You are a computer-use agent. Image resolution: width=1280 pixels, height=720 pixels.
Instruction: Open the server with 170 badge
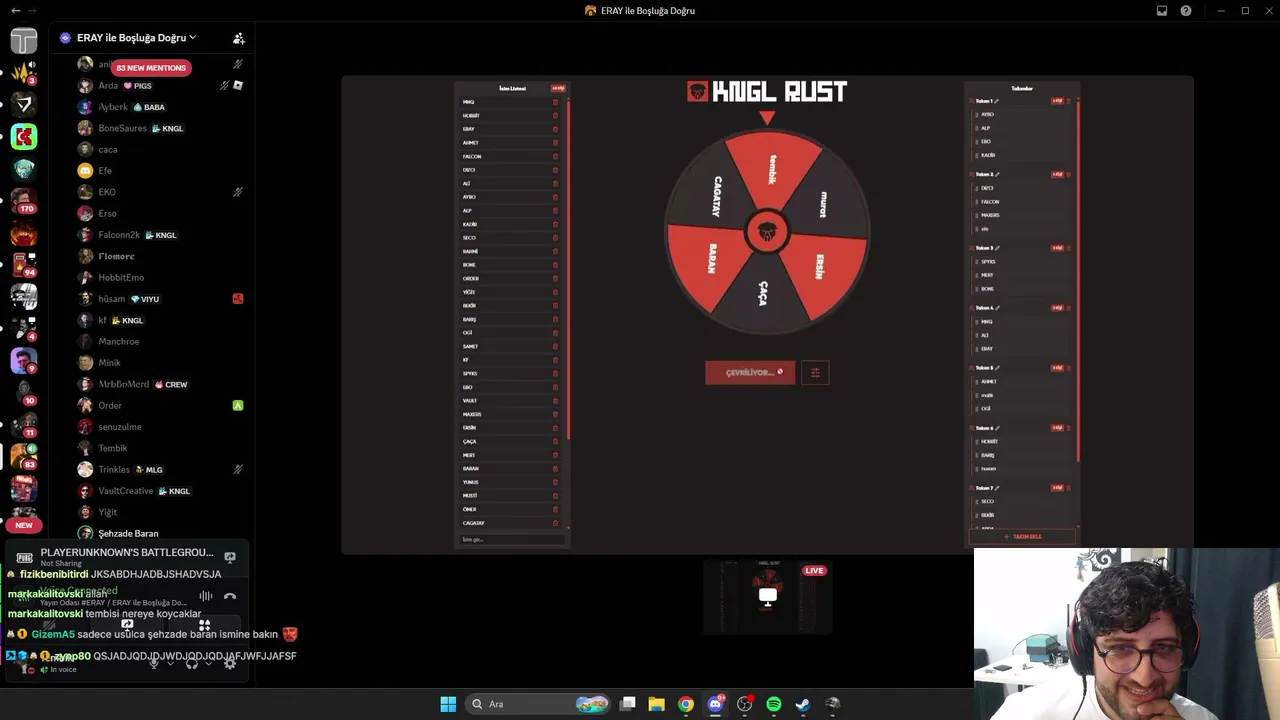pos(24,200)
